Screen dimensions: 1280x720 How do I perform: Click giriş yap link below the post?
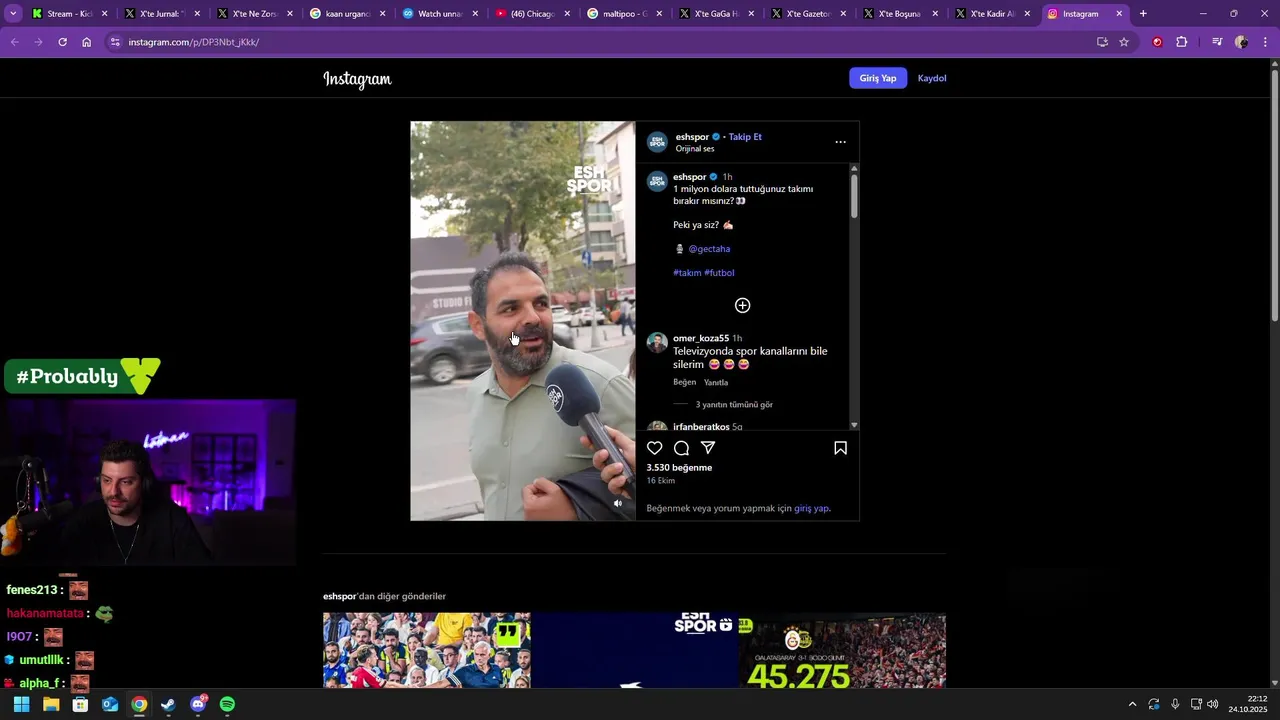point(811,508)
